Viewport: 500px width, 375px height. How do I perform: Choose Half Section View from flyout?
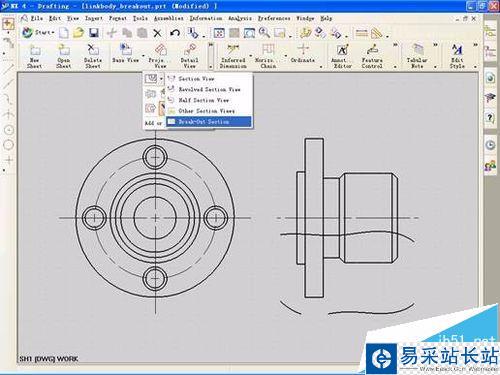coord(209,100)
